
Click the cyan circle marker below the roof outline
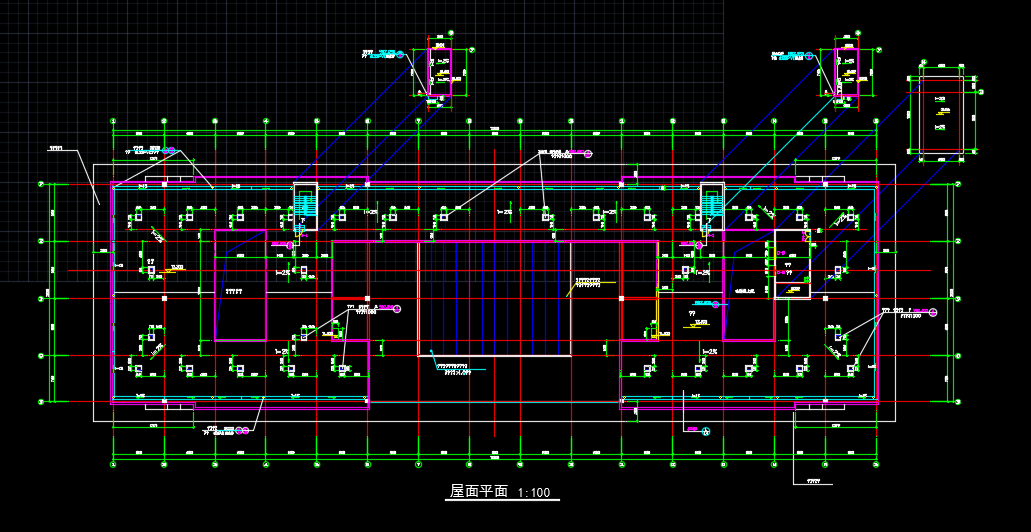click(706, 432)
